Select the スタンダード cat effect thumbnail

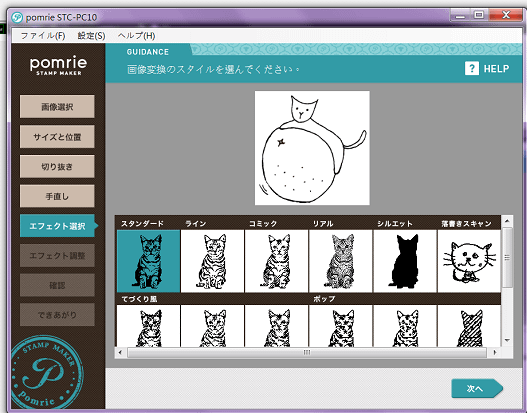click(148, 261)
